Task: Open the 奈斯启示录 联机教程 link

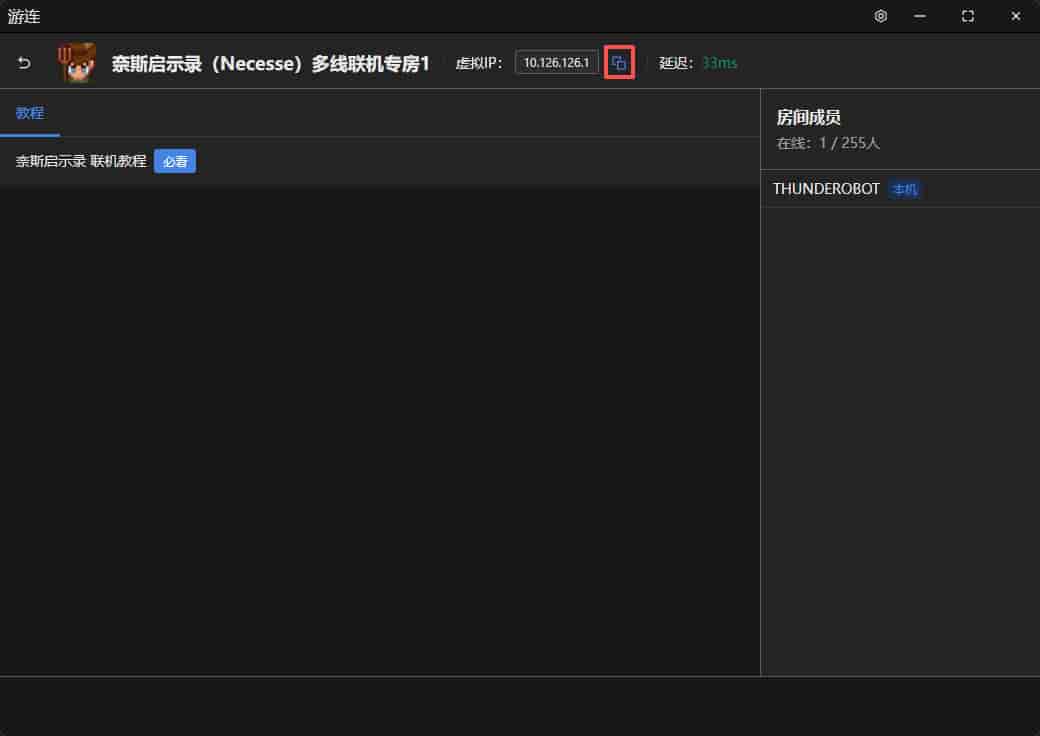Action: [81, 161]
